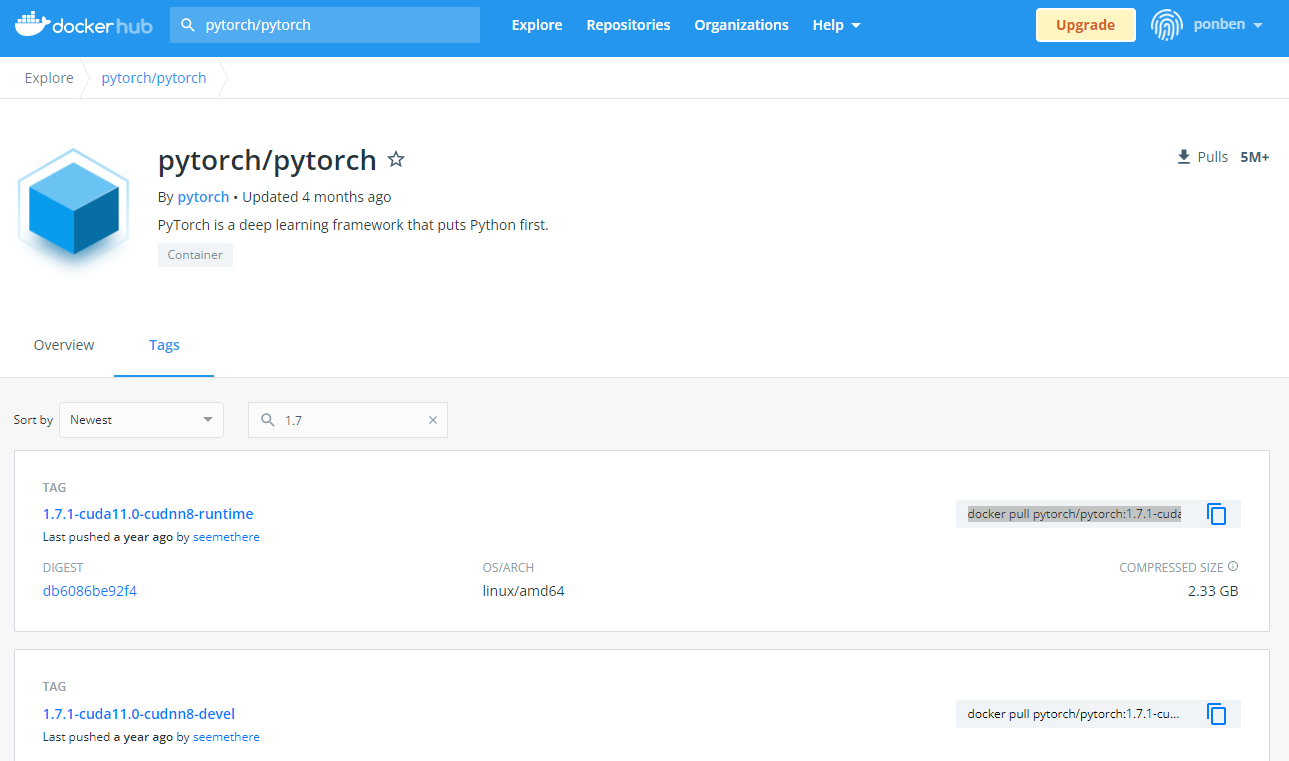
Task: Click the tag filter field containing 1.7
Action: point(348,420)
